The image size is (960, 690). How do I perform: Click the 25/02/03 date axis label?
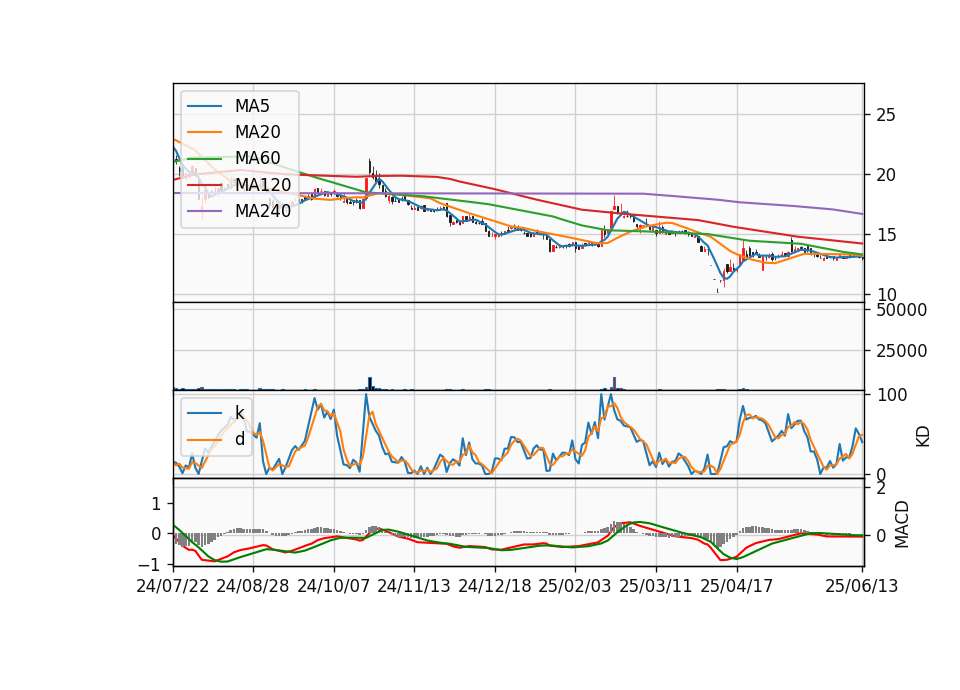(575, 586)
